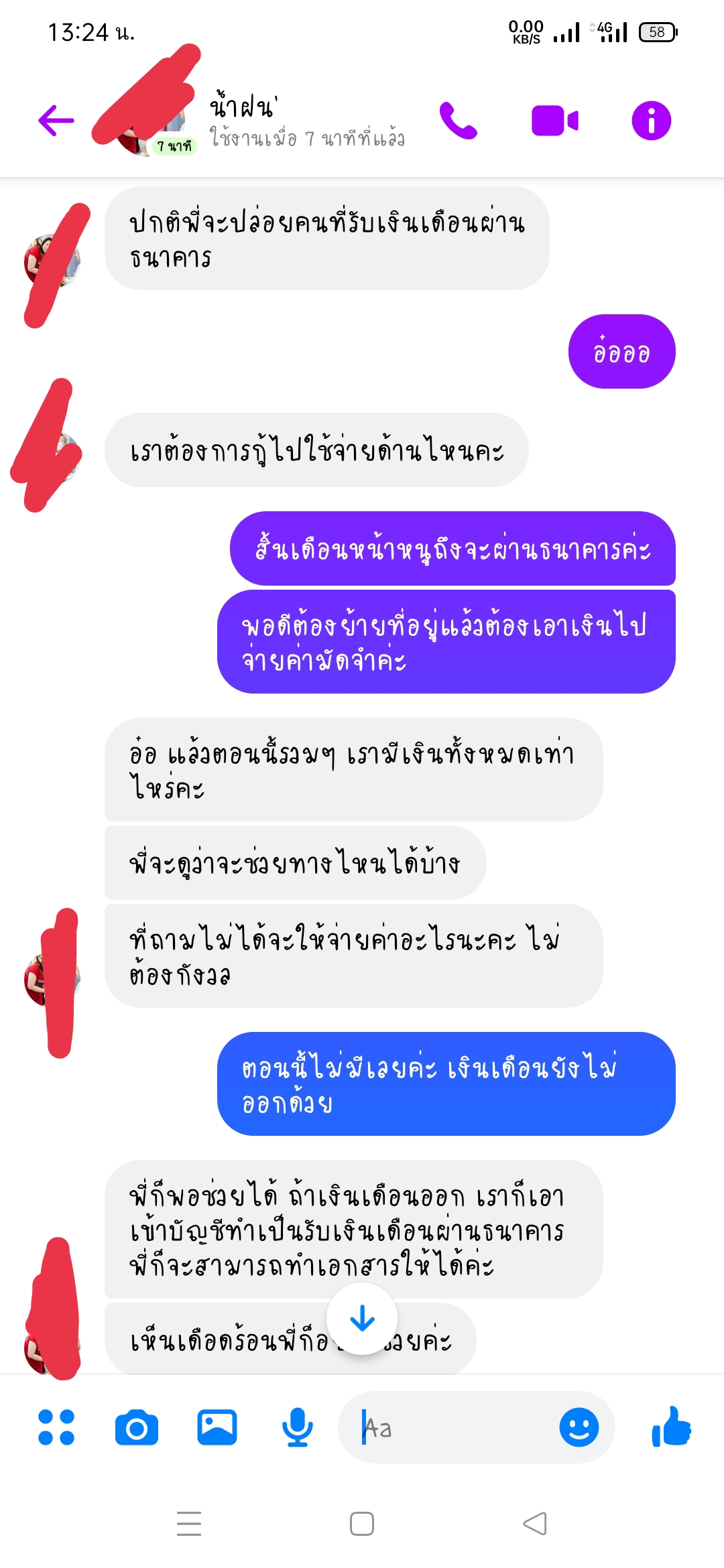Tap the microphone voice message icon
Image resolution: width=724 pixels, height=1568 pixels.
(298, 1428)
